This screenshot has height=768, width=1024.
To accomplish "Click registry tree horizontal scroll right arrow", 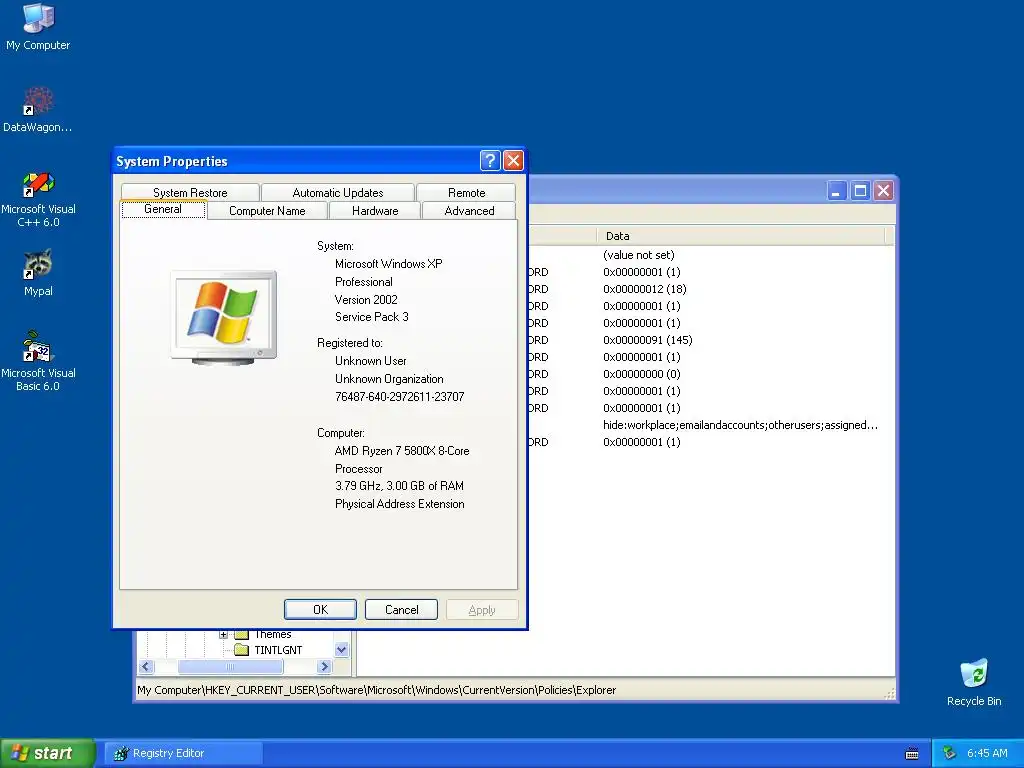I will (x=324, y=667).
